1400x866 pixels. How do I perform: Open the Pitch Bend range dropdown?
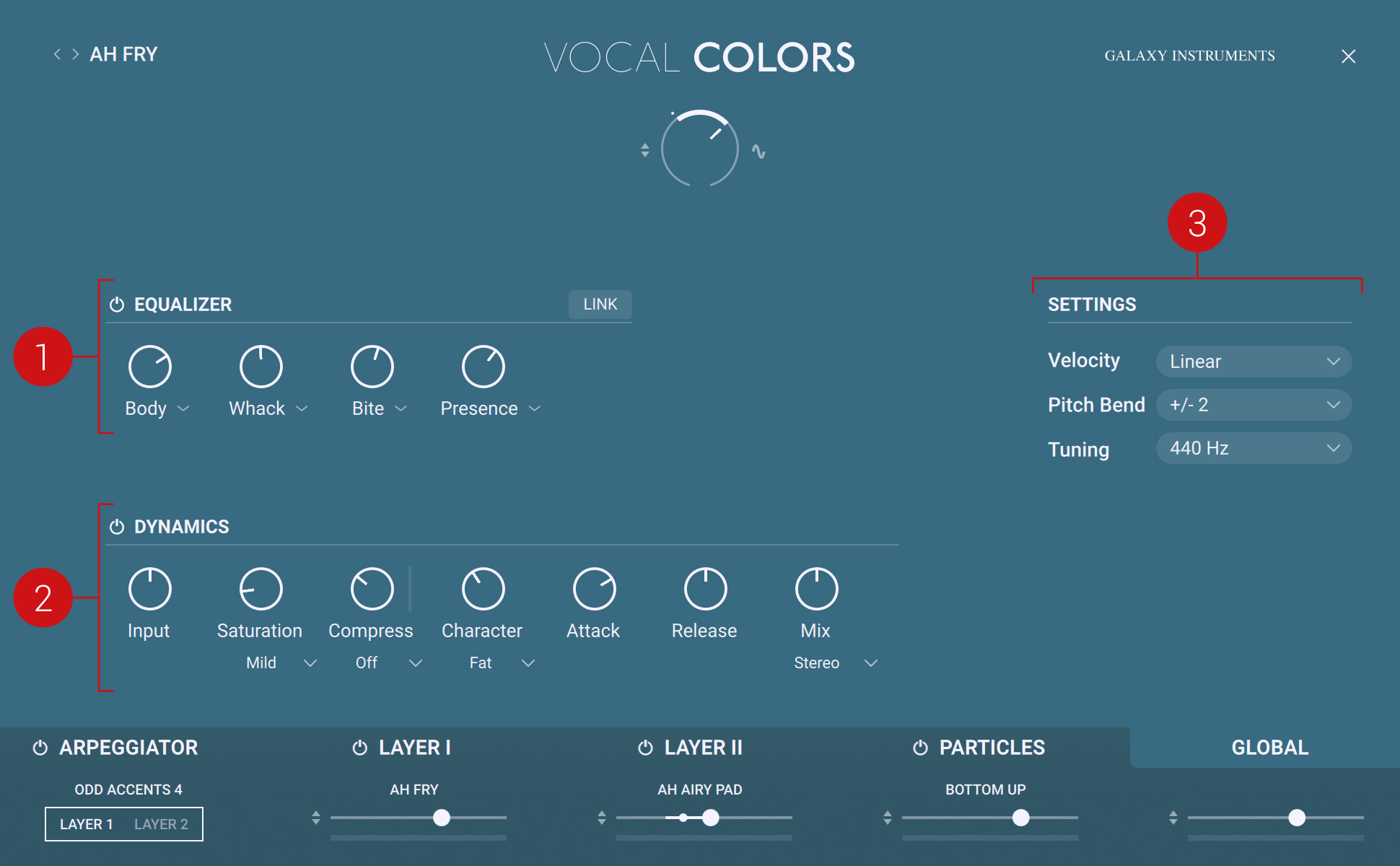[x=1254, y=405]
